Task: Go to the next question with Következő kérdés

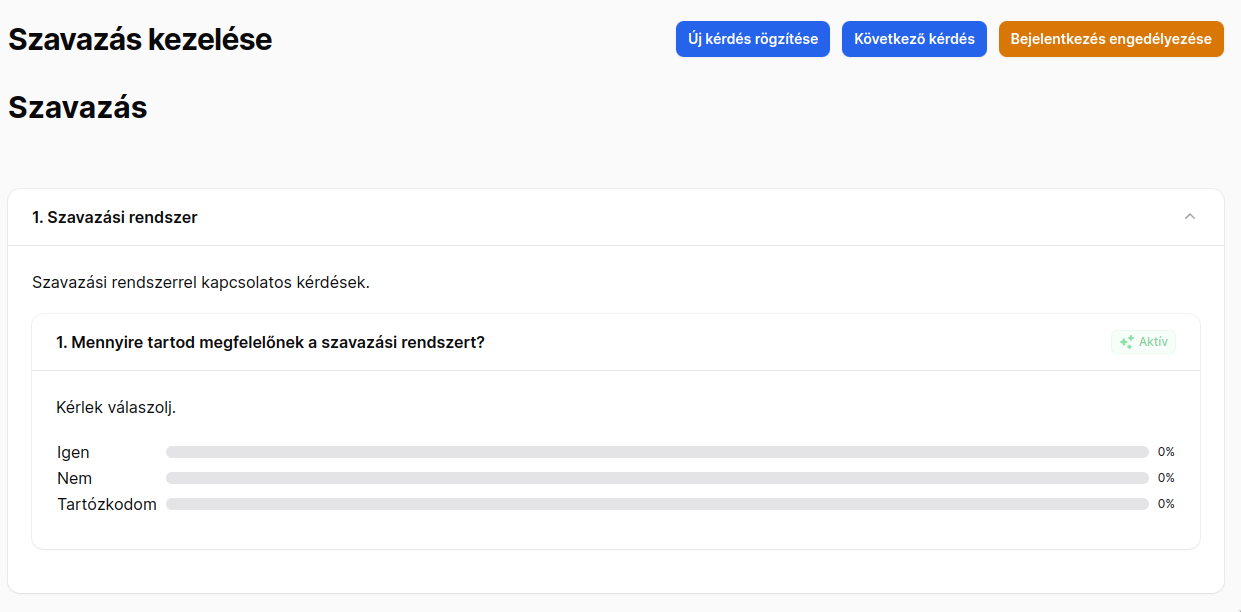Action: click(x=914, y=39)
